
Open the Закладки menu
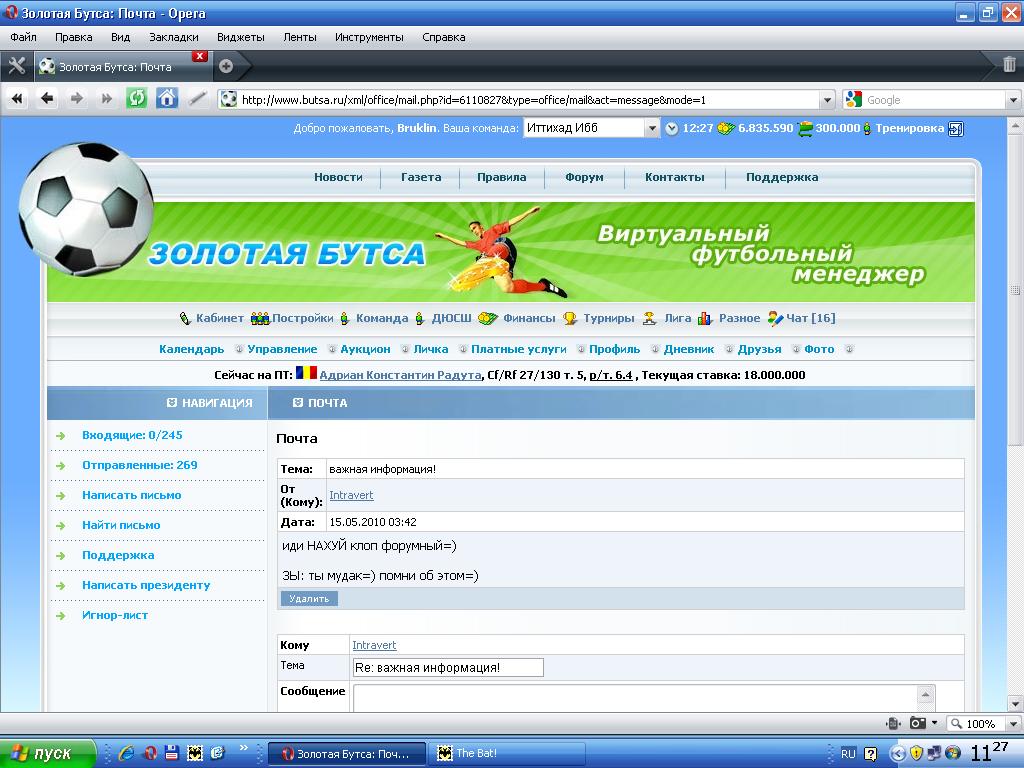point(173,37)
